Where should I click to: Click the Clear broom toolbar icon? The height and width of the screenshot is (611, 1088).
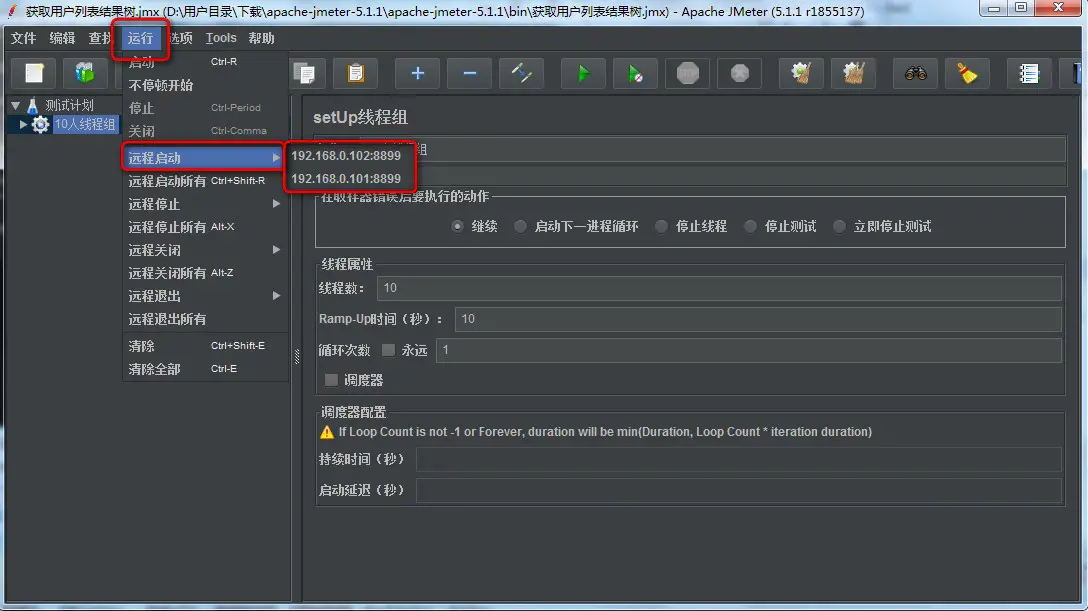801,73
